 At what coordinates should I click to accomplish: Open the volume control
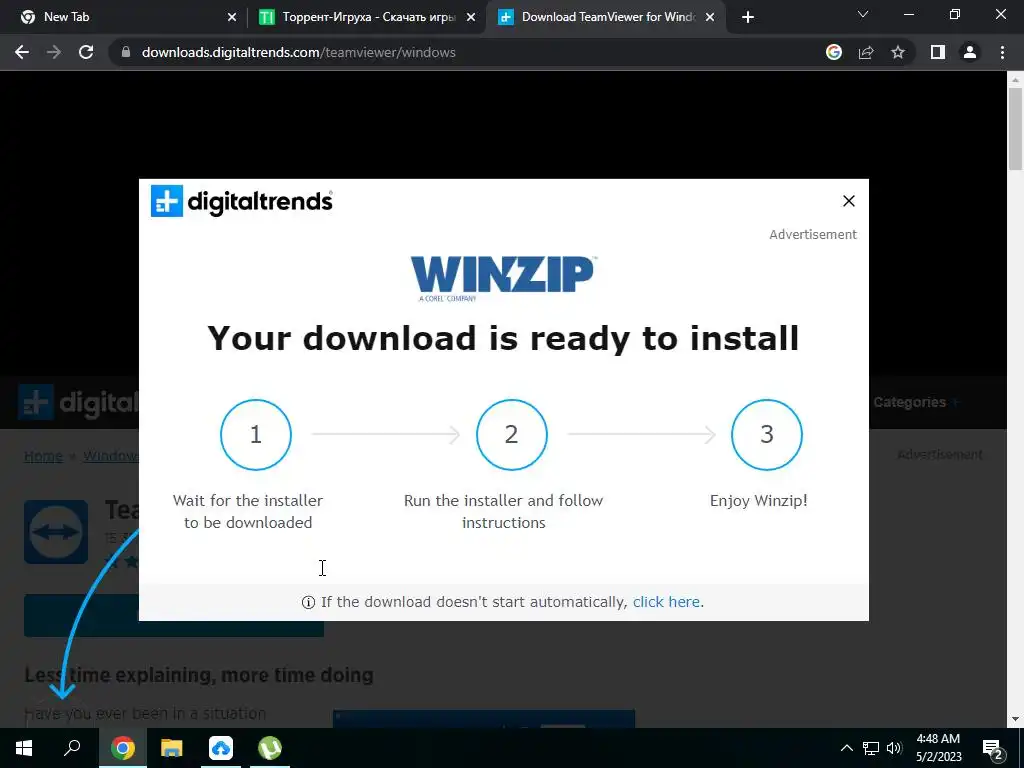pos(894,748)
